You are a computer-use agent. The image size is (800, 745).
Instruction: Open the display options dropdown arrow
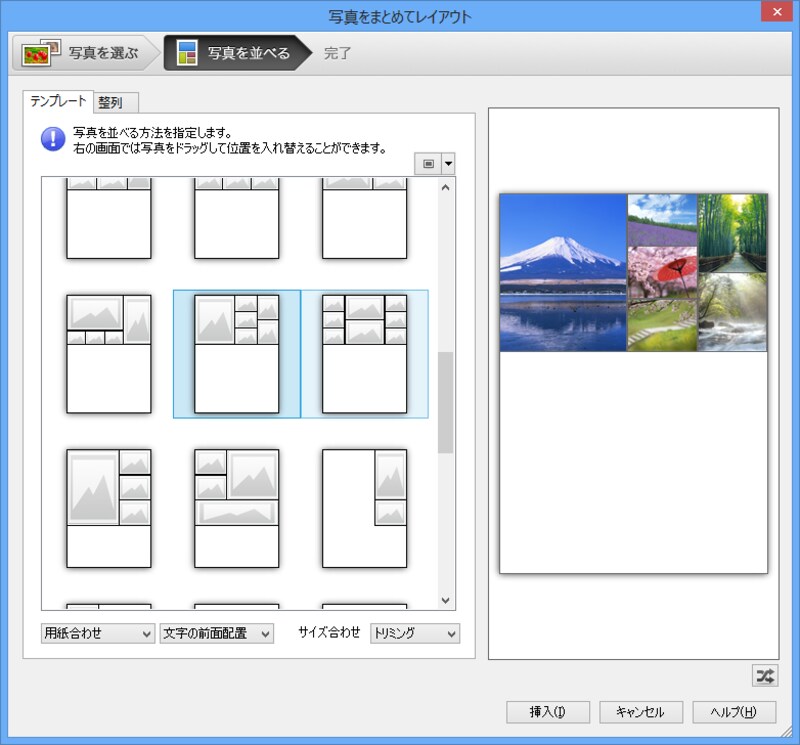pos(447,163)
